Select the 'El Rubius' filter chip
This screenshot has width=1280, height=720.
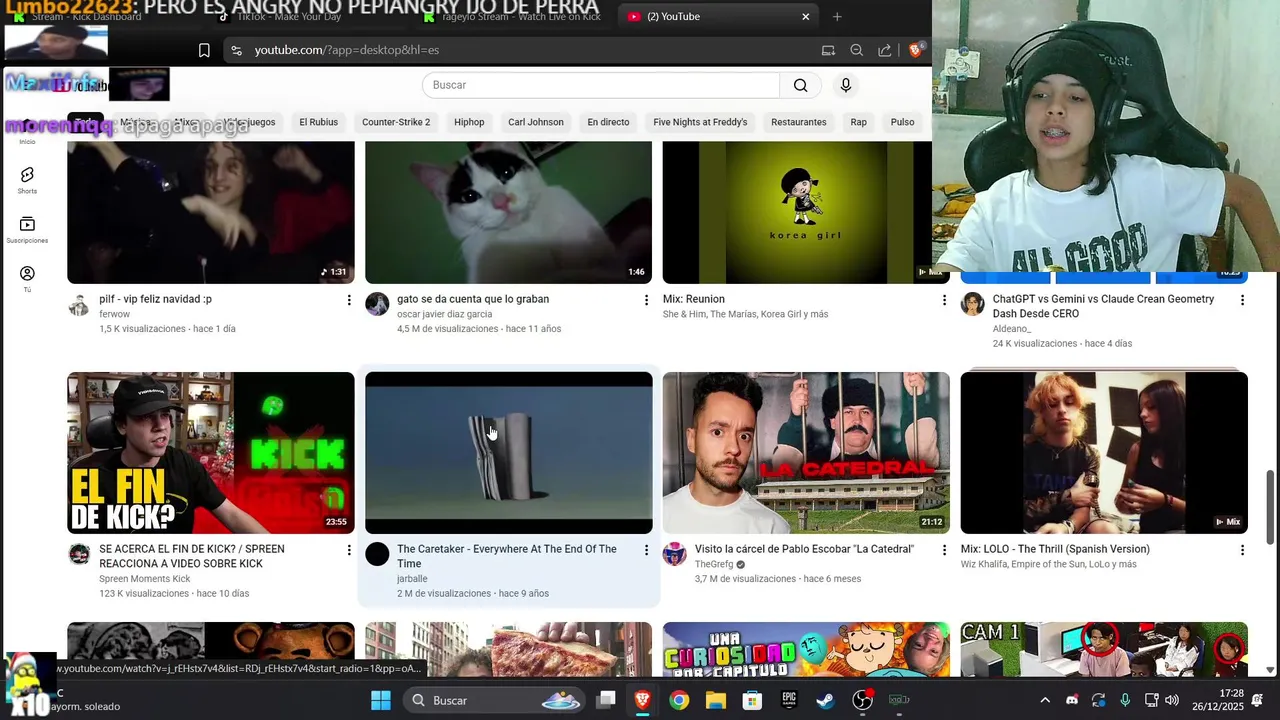tap(318, 122)
